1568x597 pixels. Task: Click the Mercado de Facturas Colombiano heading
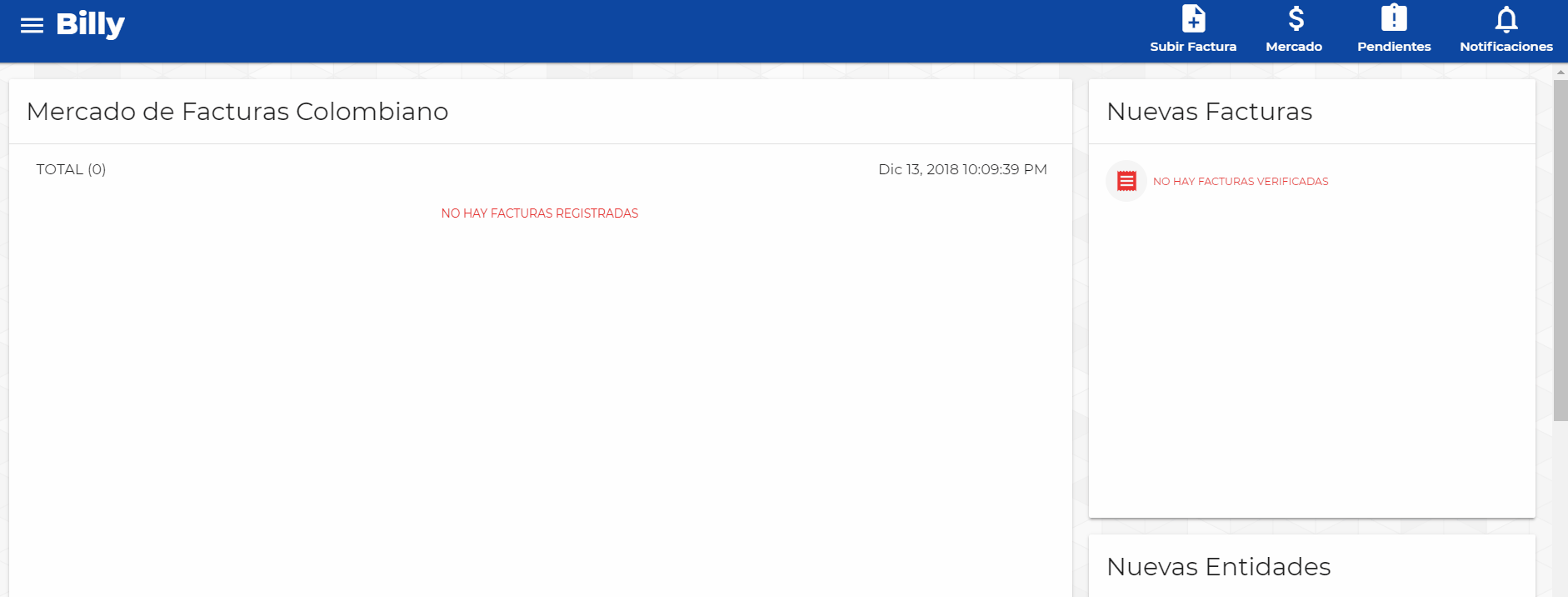[237, 112]
